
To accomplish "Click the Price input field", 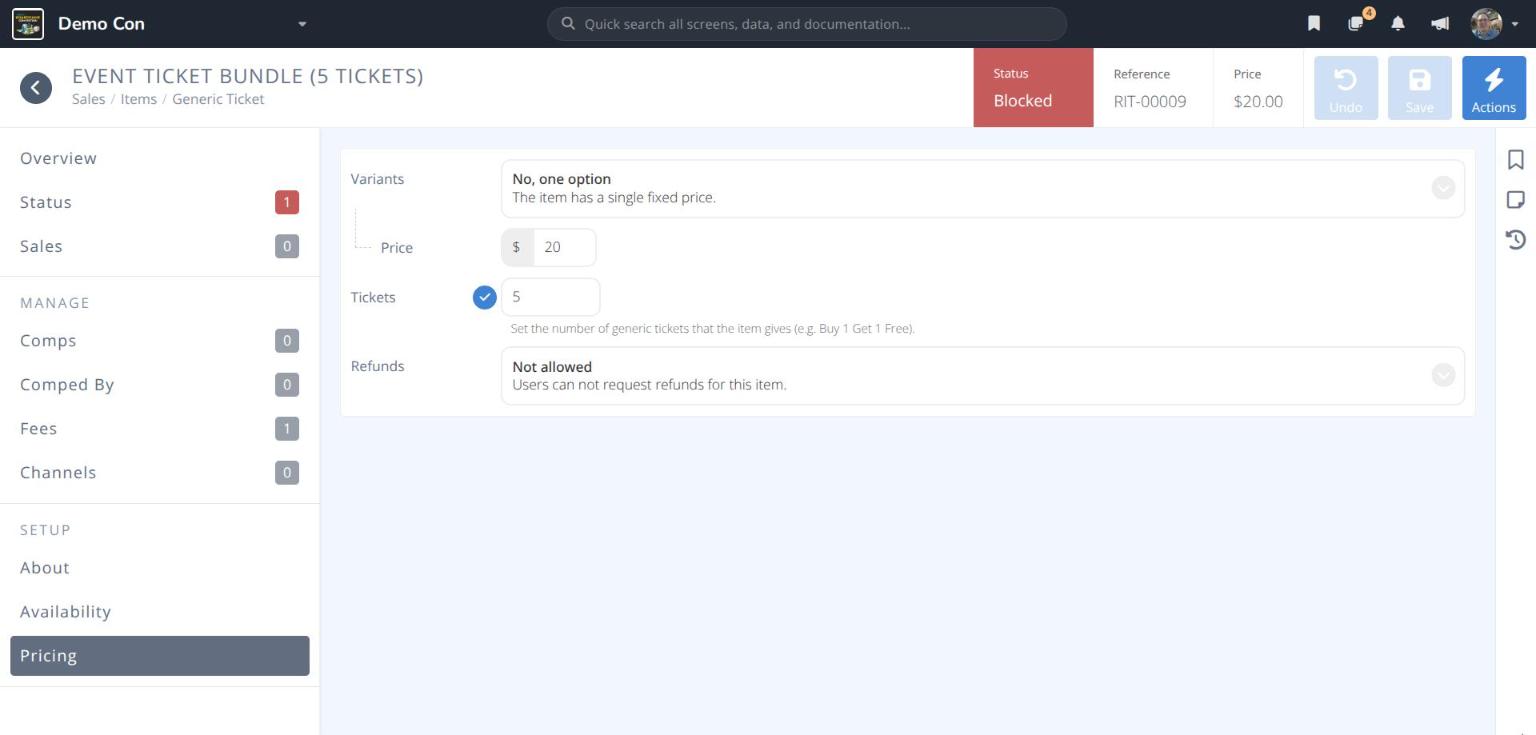I will point(564,247).
